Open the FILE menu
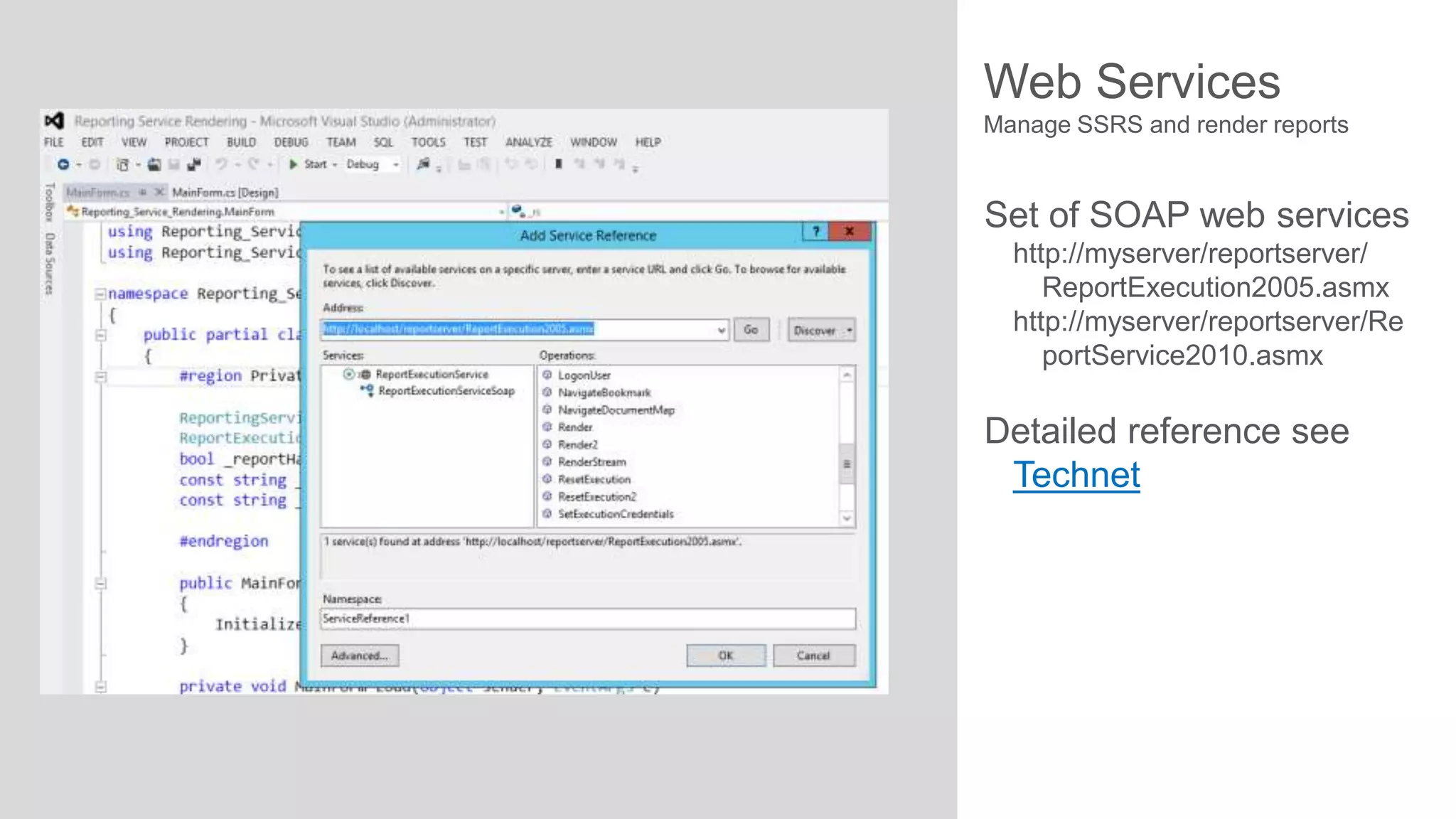Viewport: 1456px width, 819px height. click(54, 142)
